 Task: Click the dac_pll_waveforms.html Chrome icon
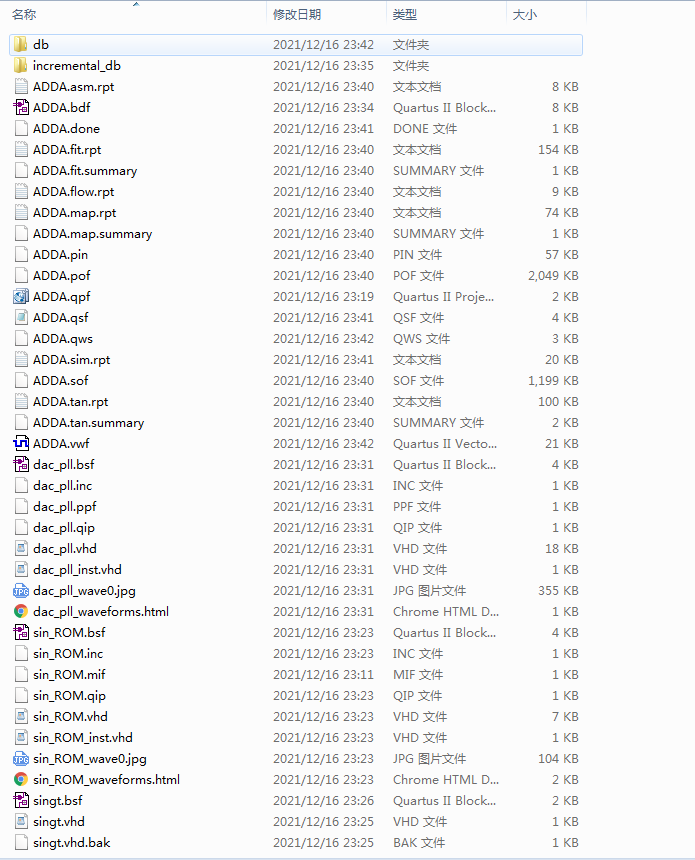(21, 612)
